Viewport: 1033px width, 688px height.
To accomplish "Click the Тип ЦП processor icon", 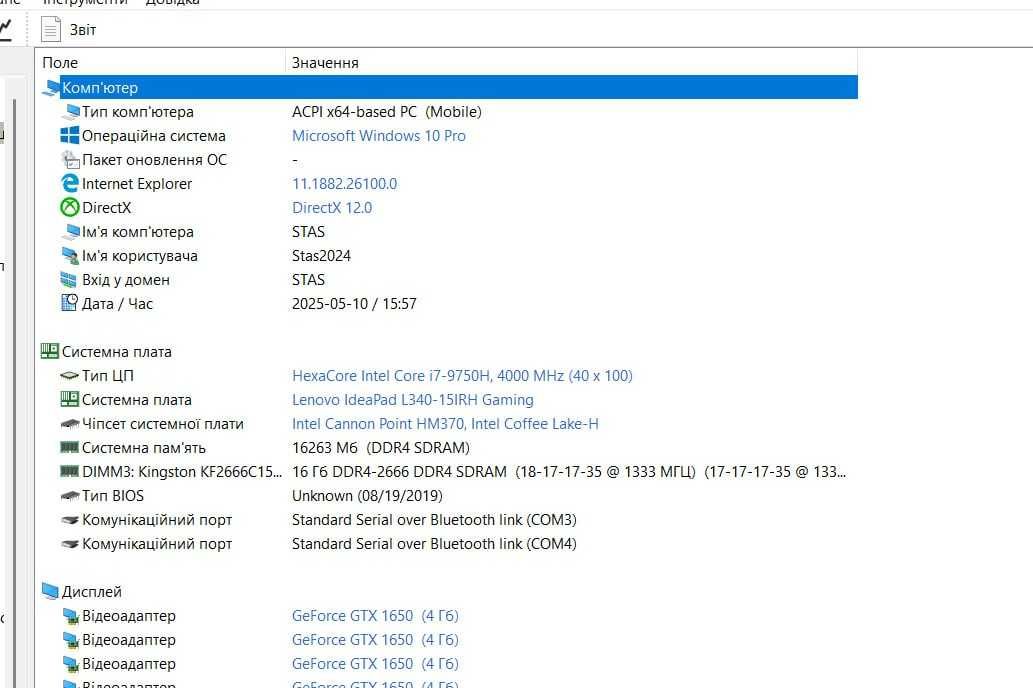I will tap(69, 376).
